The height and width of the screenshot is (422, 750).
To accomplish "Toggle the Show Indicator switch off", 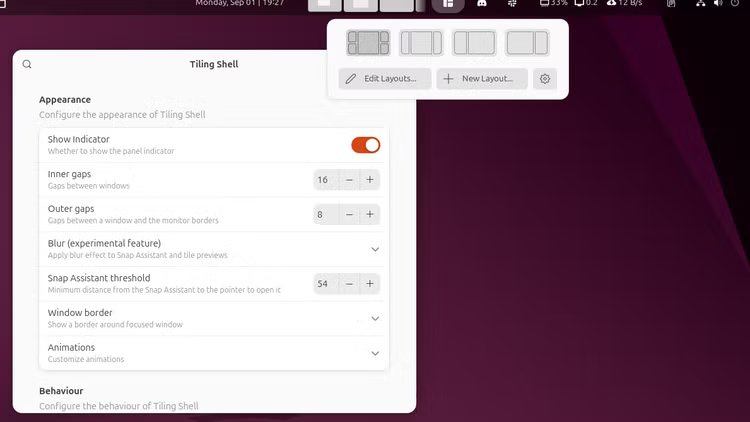I will 366,145.
